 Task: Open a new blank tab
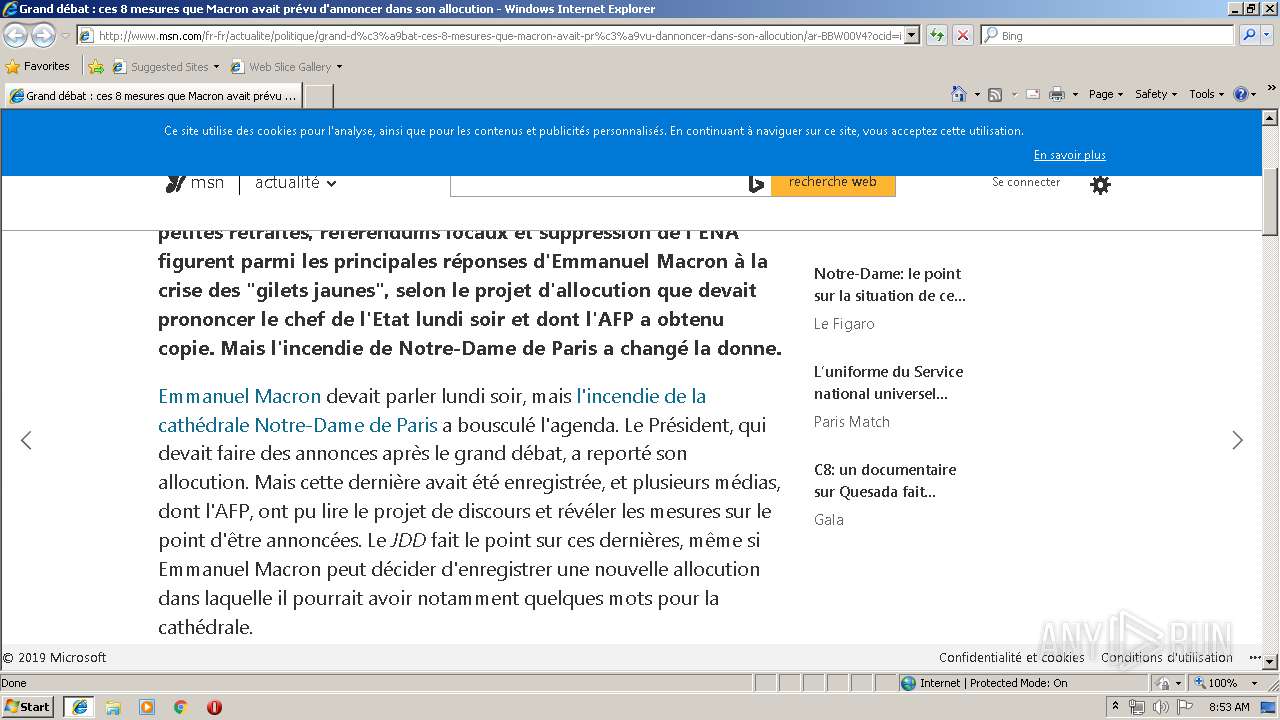click(x=318, y=96)
